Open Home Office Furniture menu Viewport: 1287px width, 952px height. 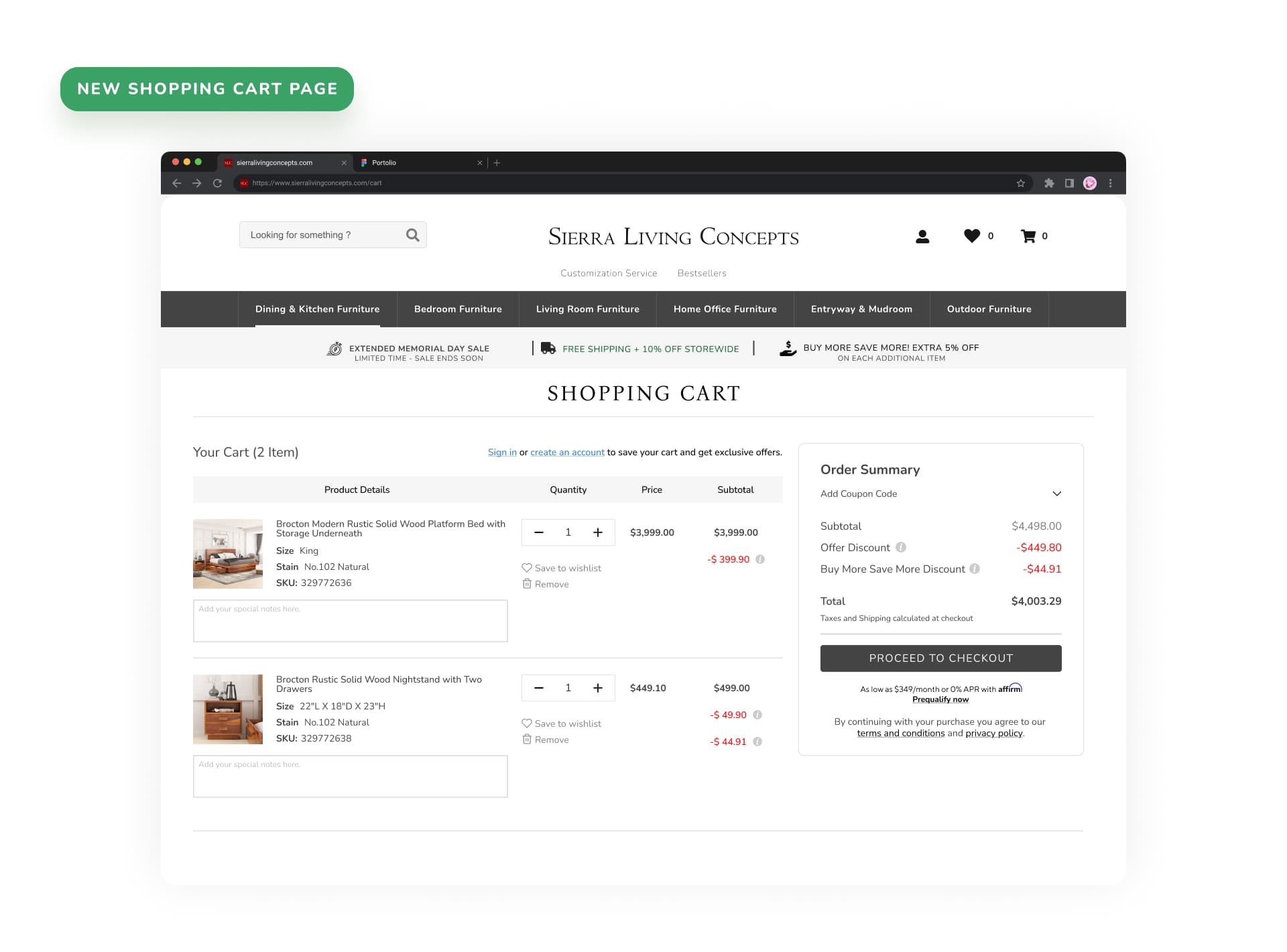[x=725, y=309]
